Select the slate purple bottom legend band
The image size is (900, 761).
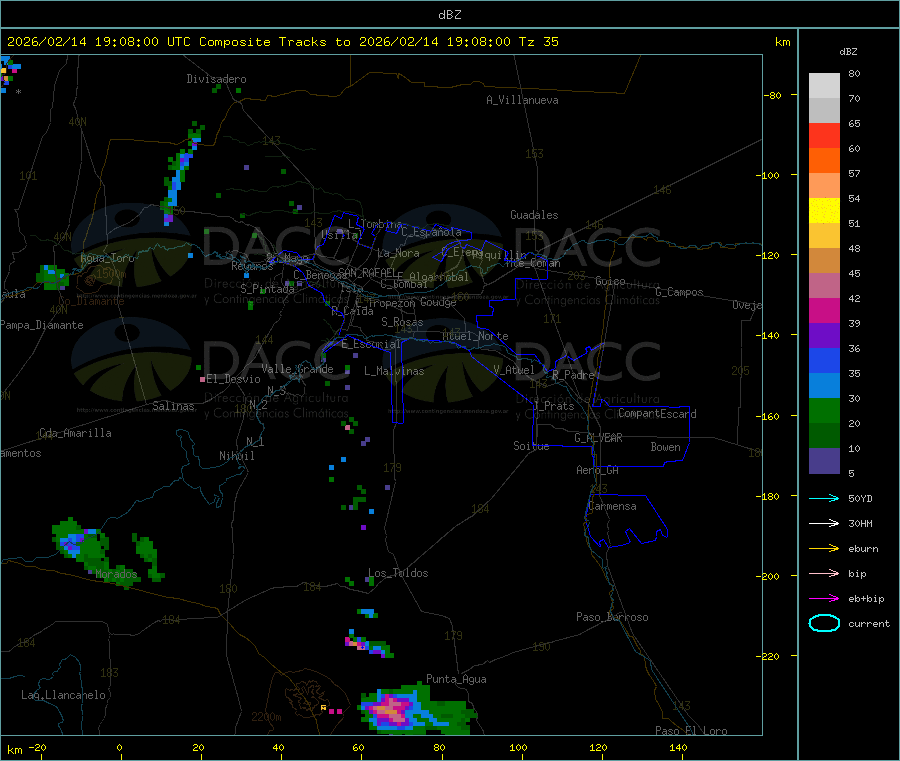click(x=824, y=461)
